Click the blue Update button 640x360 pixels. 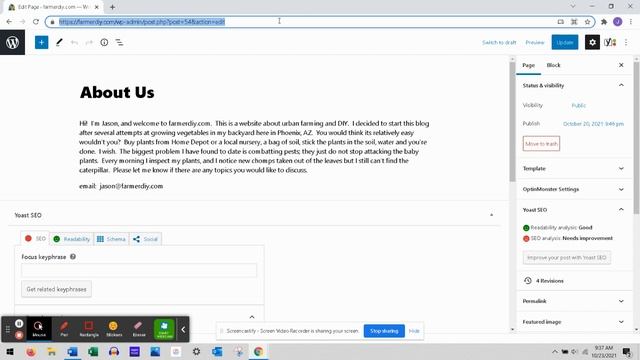565,42
